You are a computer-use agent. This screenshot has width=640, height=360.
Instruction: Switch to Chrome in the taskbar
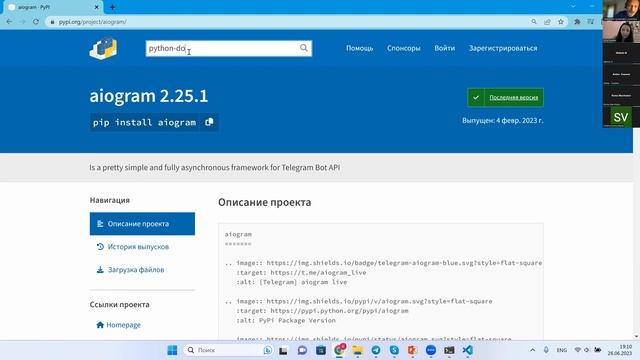339,350
